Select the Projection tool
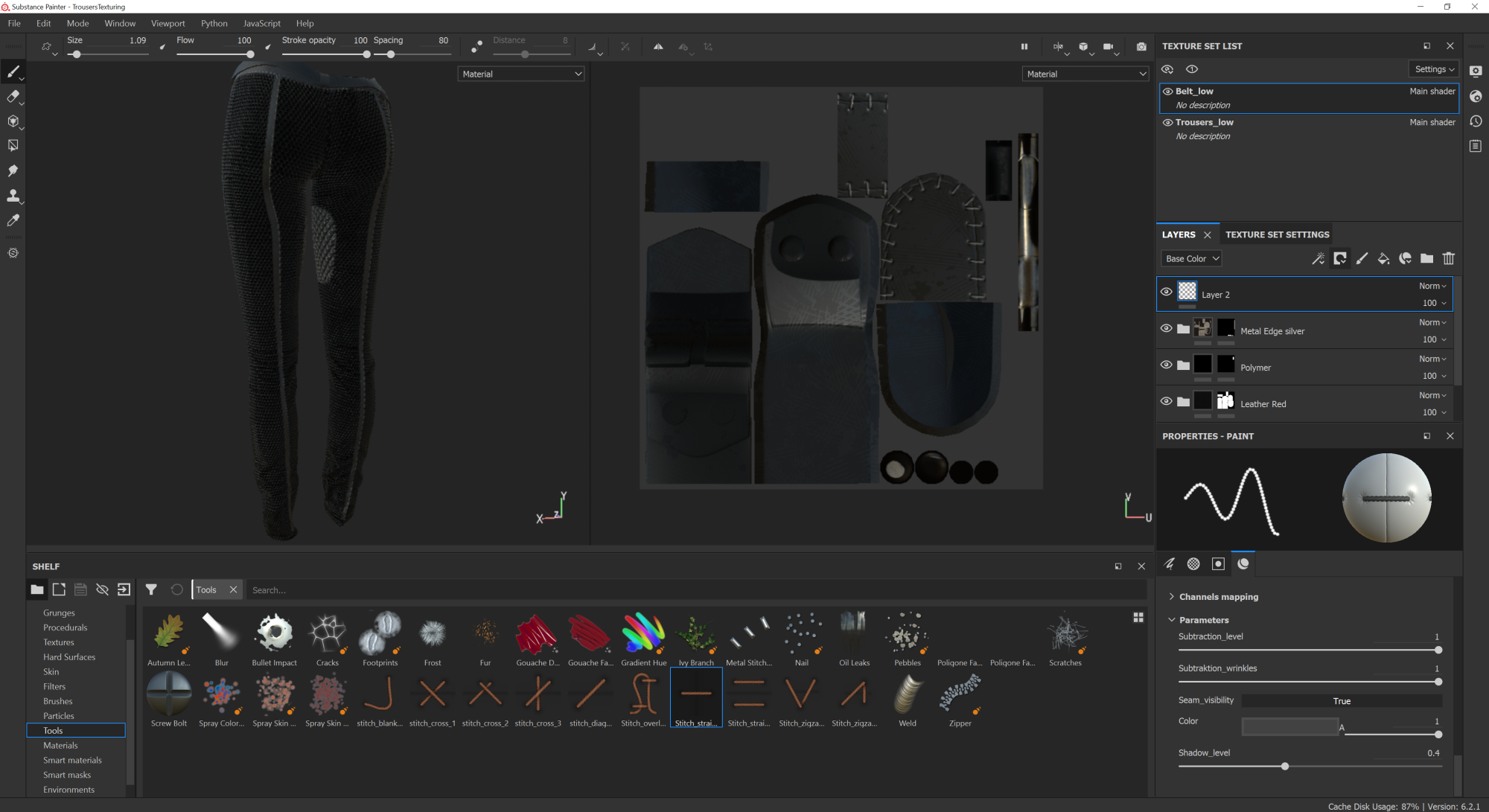 tap(13, 121)
